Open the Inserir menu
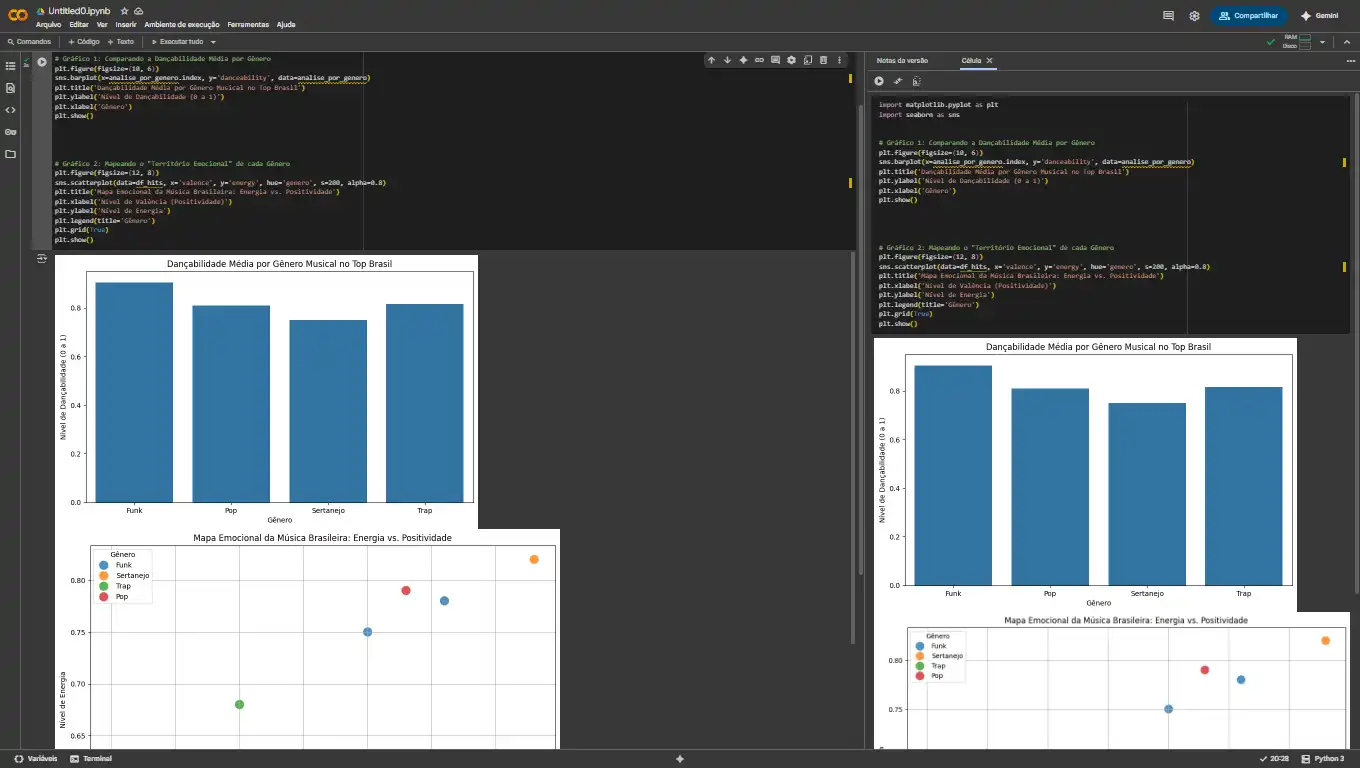 tap(126, 24)
